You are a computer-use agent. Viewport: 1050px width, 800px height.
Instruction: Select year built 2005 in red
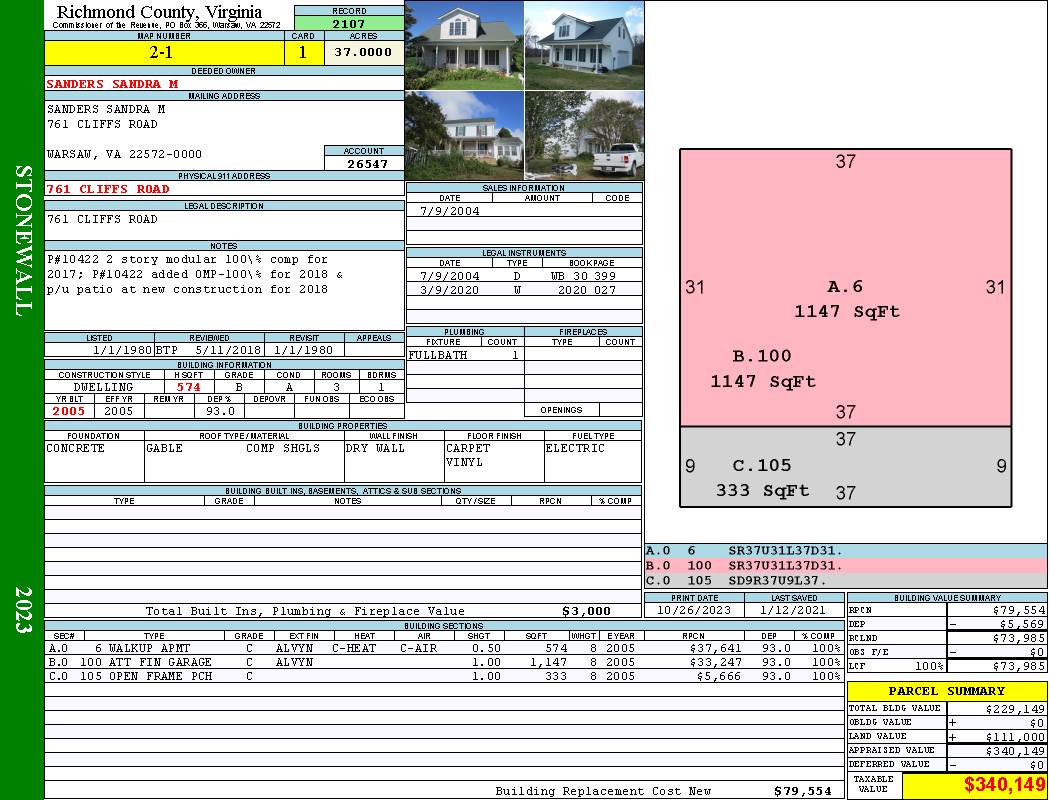(69, 411)
